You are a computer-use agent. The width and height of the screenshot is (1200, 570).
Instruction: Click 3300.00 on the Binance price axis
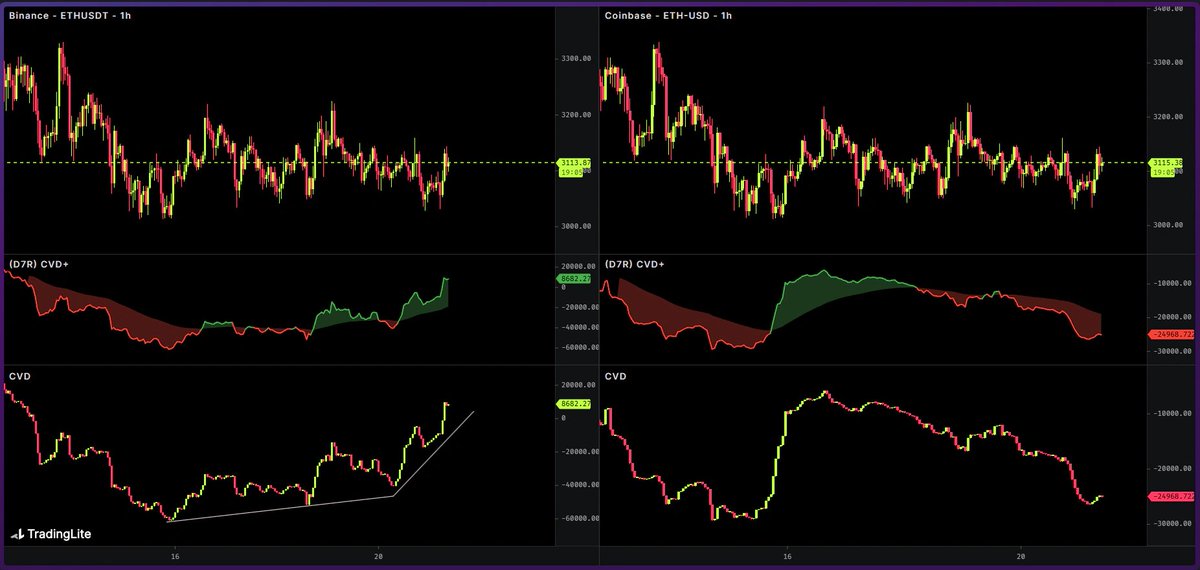click(578, 59)
